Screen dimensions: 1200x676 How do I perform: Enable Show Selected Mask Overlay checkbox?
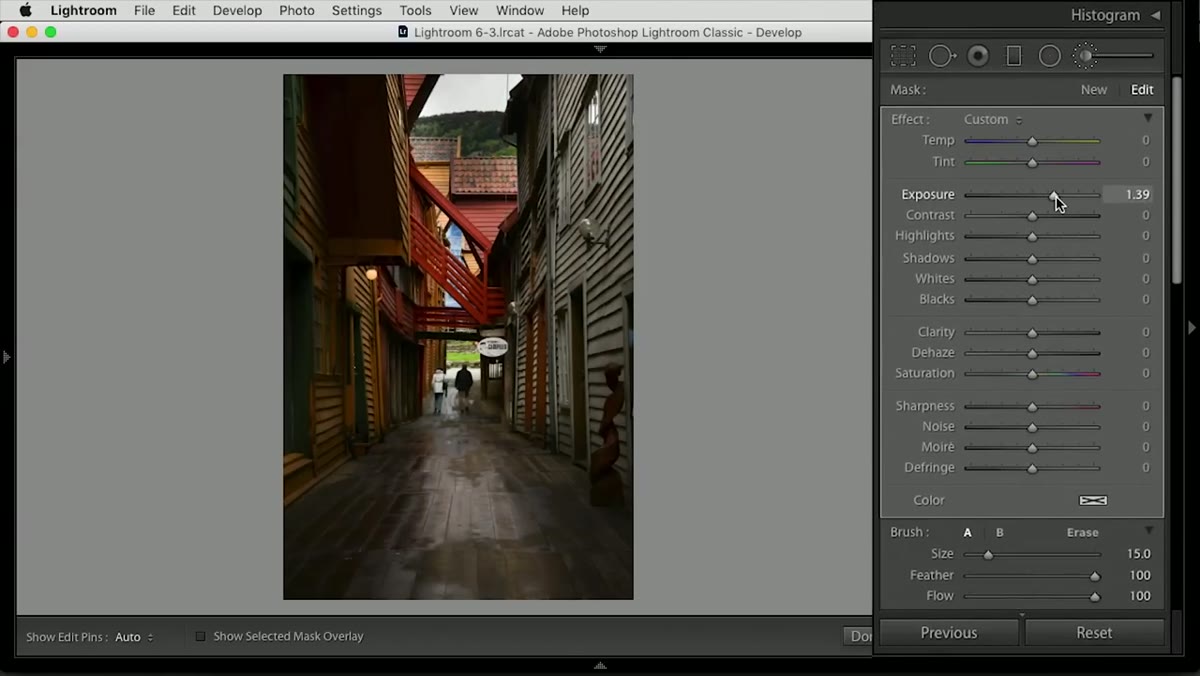click(x=200, y=636)
